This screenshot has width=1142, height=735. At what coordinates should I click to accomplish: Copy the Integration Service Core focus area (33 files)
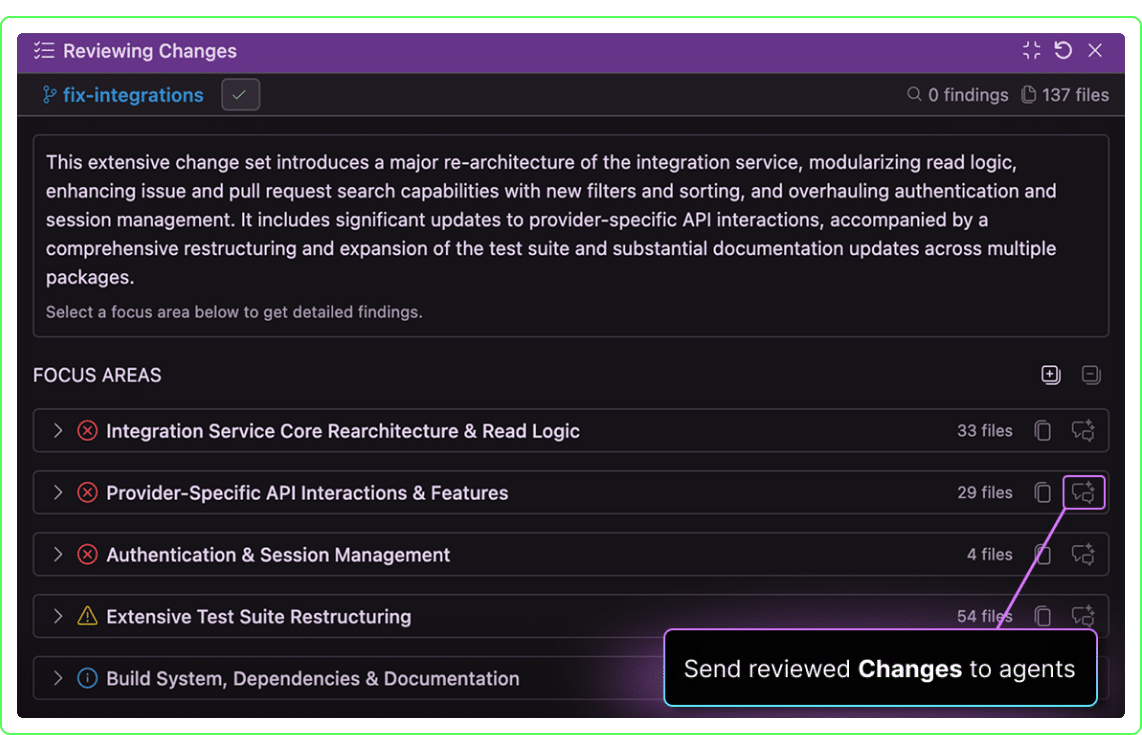click(1043, 431)
